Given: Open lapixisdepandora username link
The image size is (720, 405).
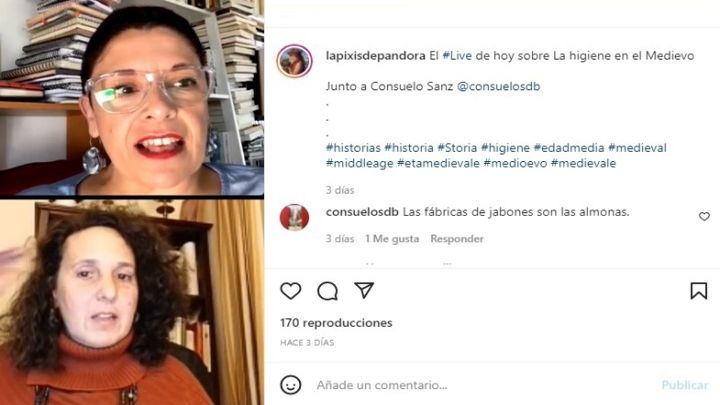Looking at the screenshot, I should 376,56.
